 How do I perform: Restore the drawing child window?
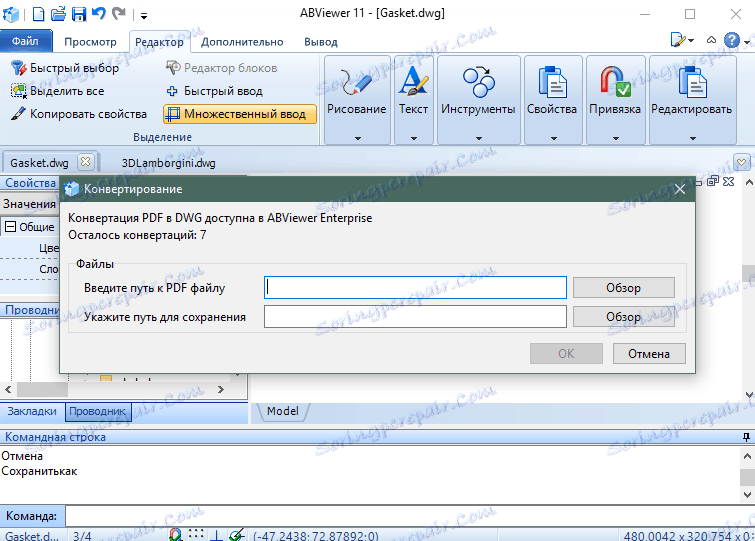tap(713, 181)
